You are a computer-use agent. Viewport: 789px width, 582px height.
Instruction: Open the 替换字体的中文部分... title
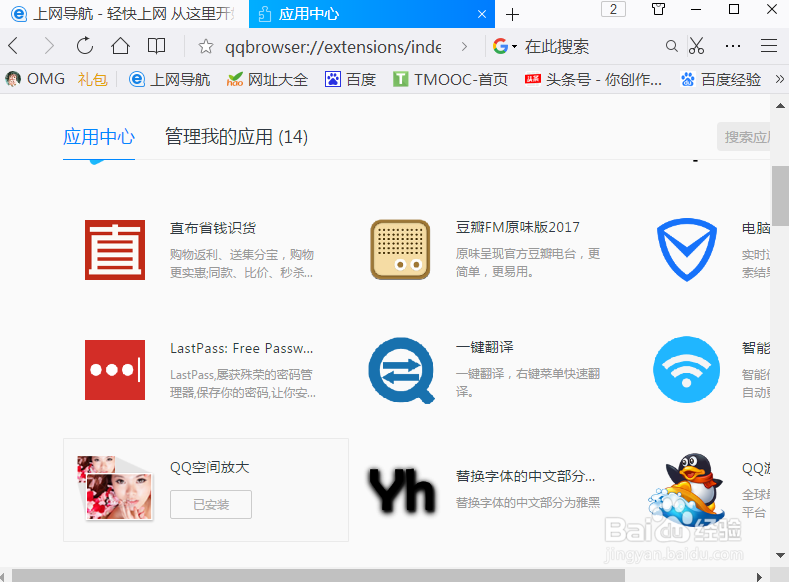point(525,476)
